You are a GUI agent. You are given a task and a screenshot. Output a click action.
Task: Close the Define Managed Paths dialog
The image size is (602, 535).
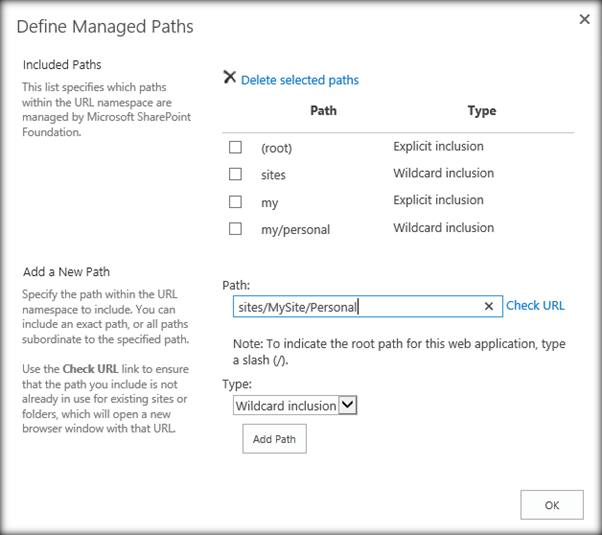point(584,19)
